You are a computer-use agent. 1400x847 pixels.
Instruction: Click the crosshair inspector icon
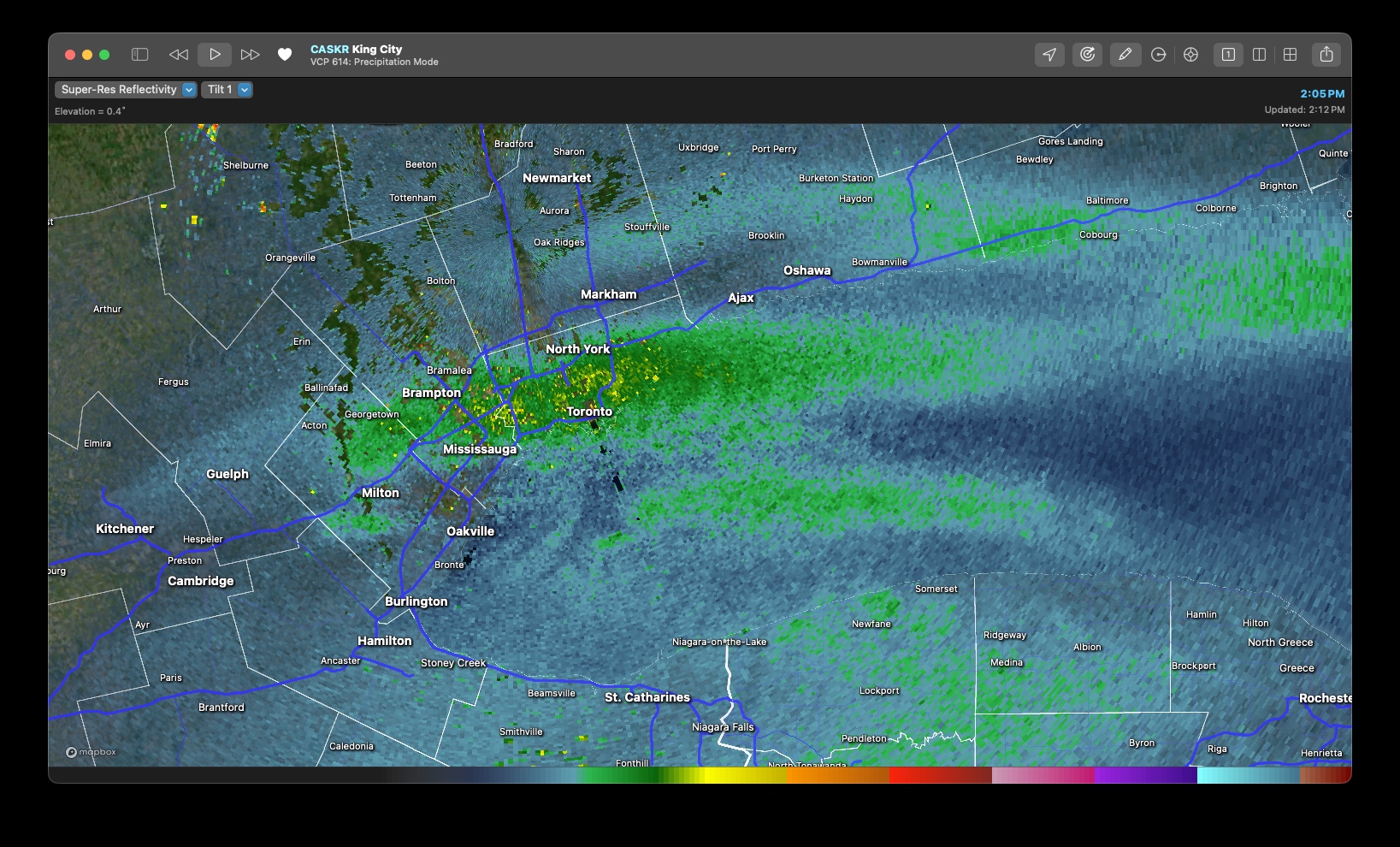[1191, 55]
